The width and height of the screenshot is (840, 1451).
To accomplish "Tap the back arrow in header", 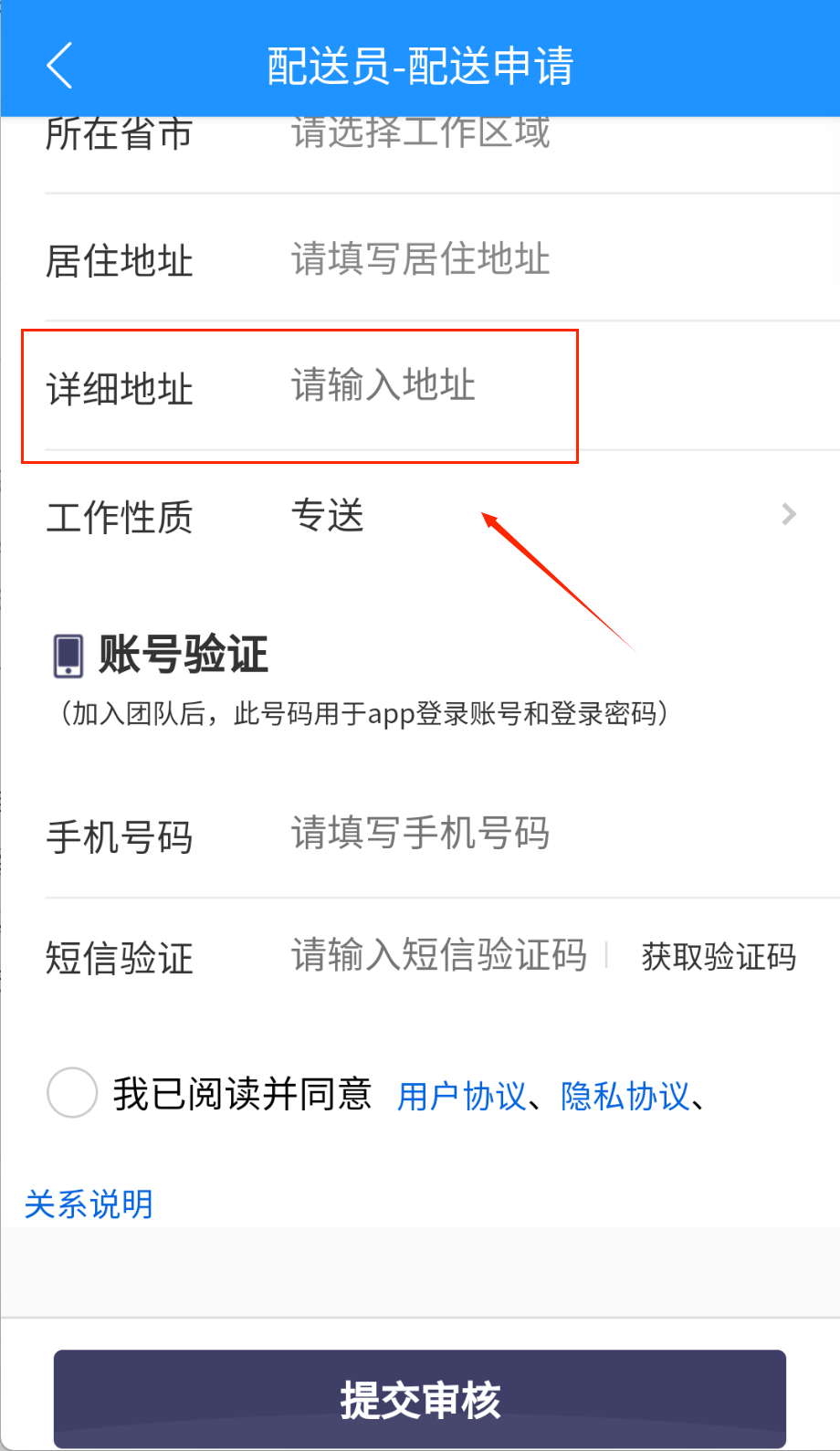I will point(59,66).
